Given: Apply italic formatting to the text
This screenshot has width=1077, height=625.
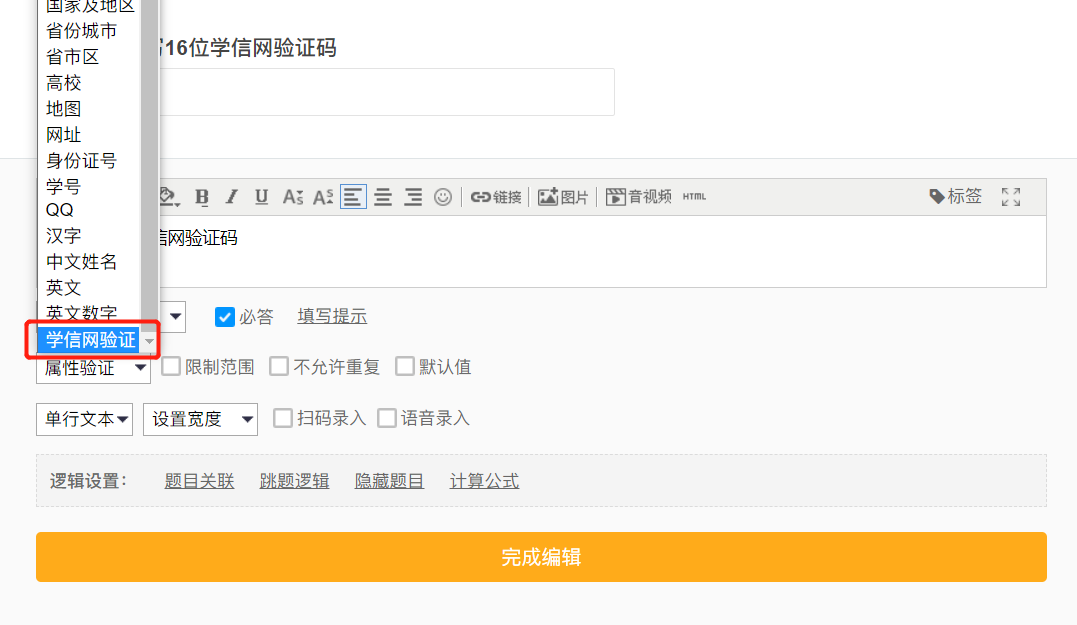Looking at the screenshot, I should (x=232, y=197).
